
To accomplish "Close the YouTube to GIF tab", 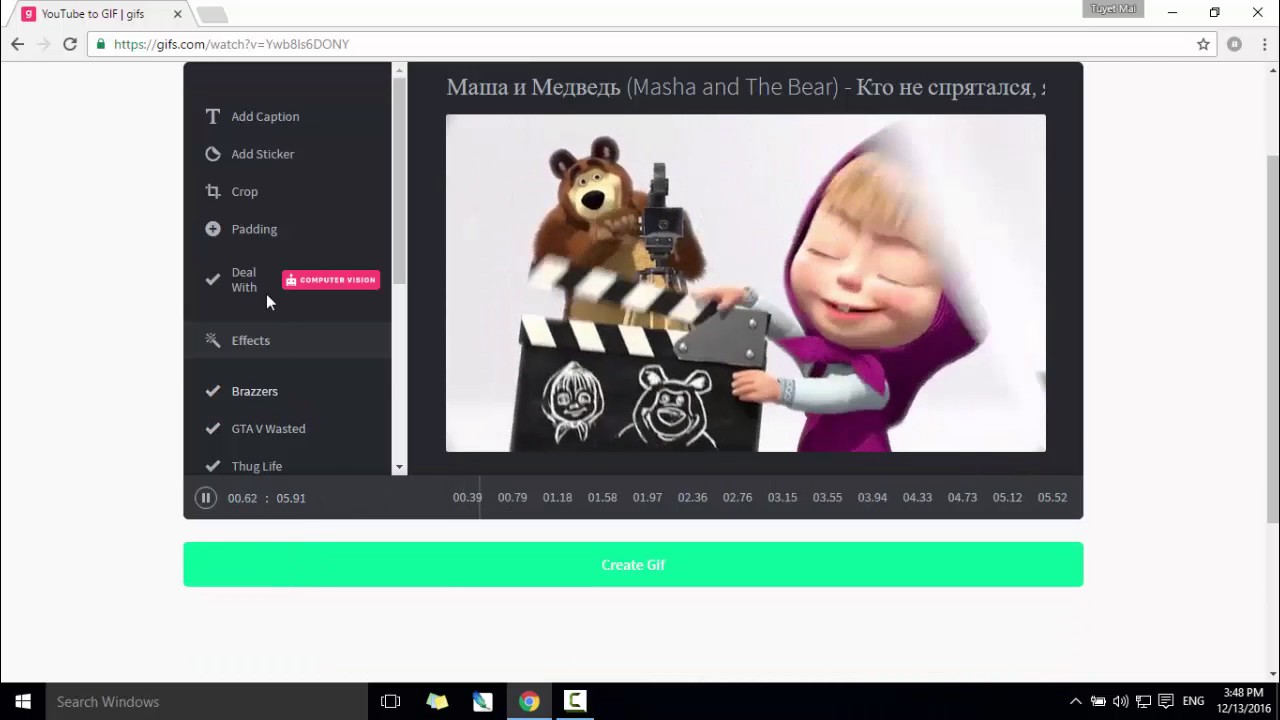I will click(x=177, y=14).
